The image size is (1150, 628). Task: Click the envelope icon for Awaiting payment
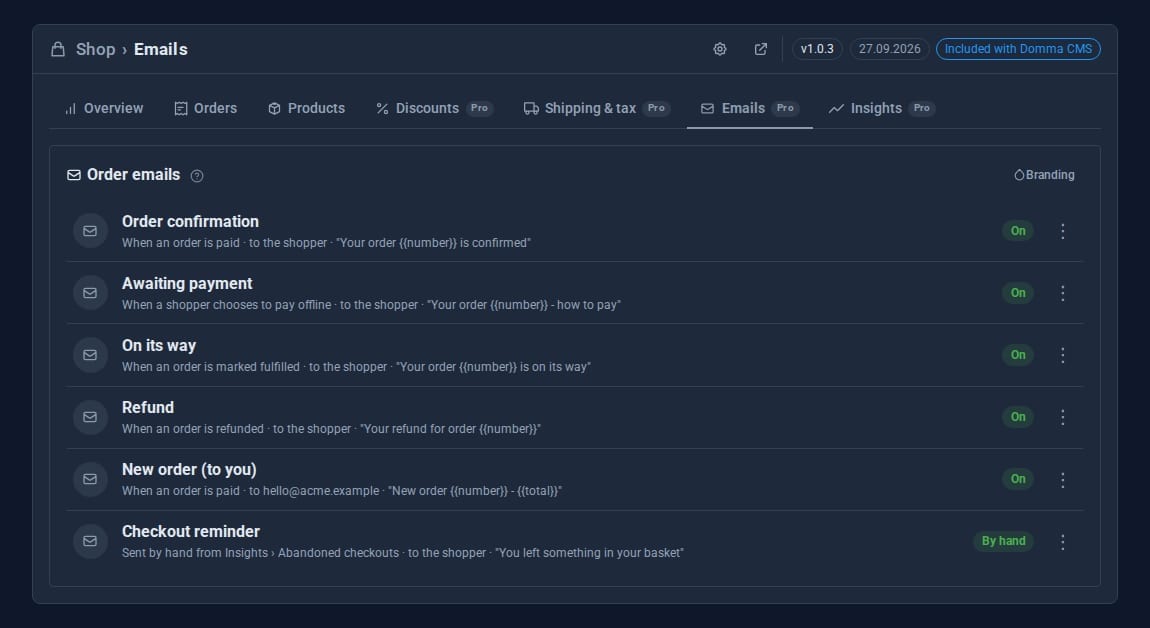(90, 293)
